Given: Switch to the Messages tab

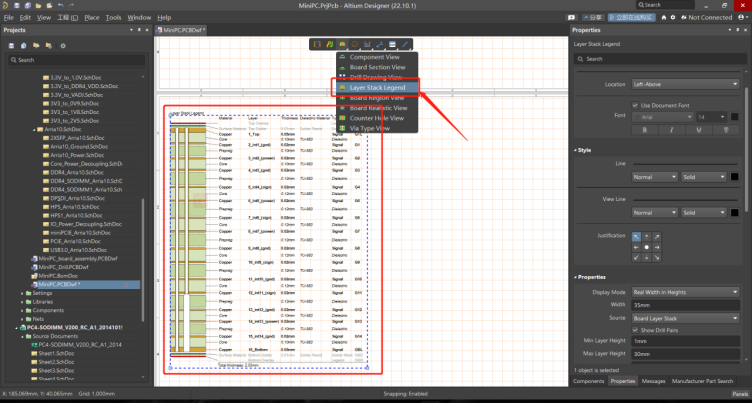Looking at the screenshot, I should pyautogui.click(x=653, y=381).
